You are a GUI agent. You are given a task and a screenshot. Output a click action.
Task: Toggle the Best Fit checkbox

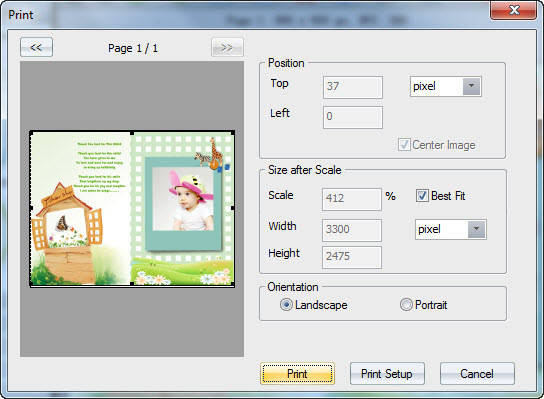422,196
